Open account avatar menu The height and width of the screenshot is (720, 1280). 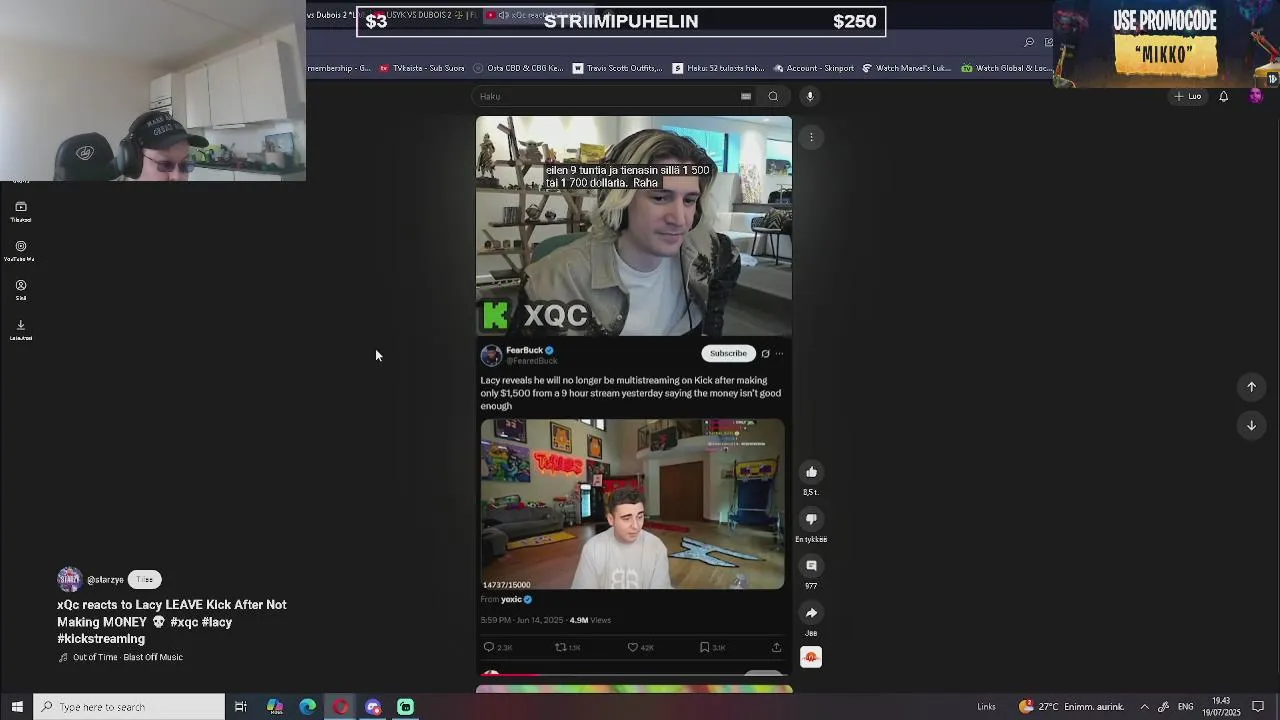1256,96
